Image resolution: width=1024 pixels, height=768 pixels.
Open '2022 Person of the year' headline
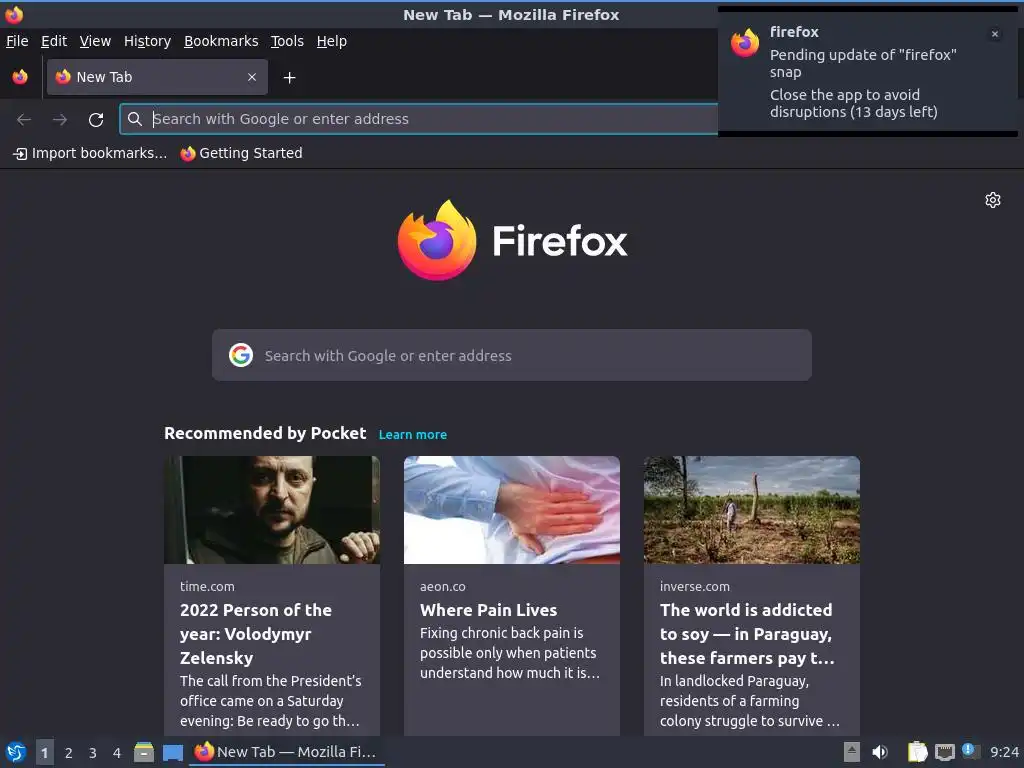(256, 634)
